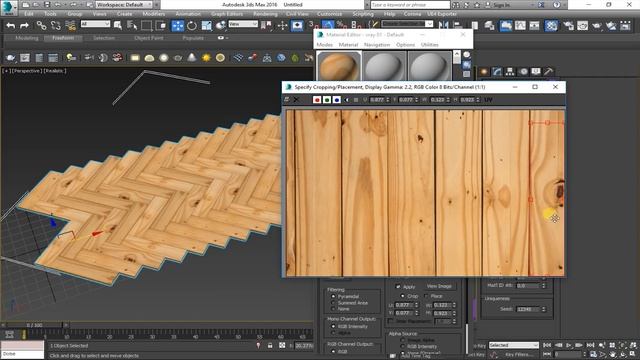
Task: Click the Align tool icon
Action: [458, 25]
